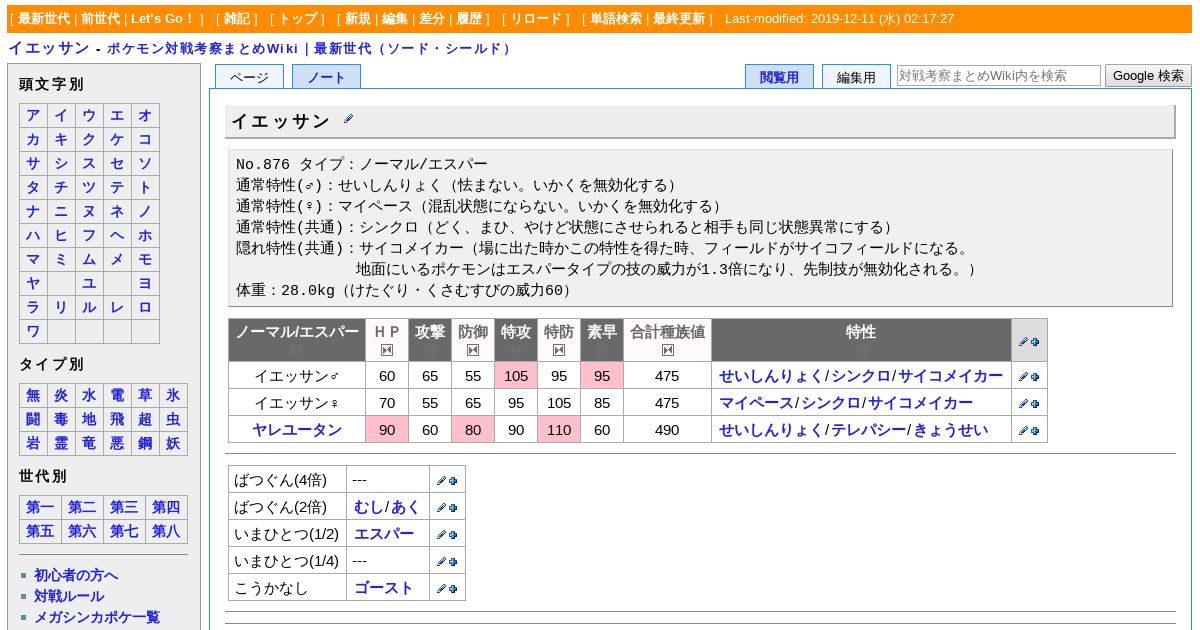
Task: Click plus icon in ばつぐん(2倍) row
Action: [x=453, y=508]
